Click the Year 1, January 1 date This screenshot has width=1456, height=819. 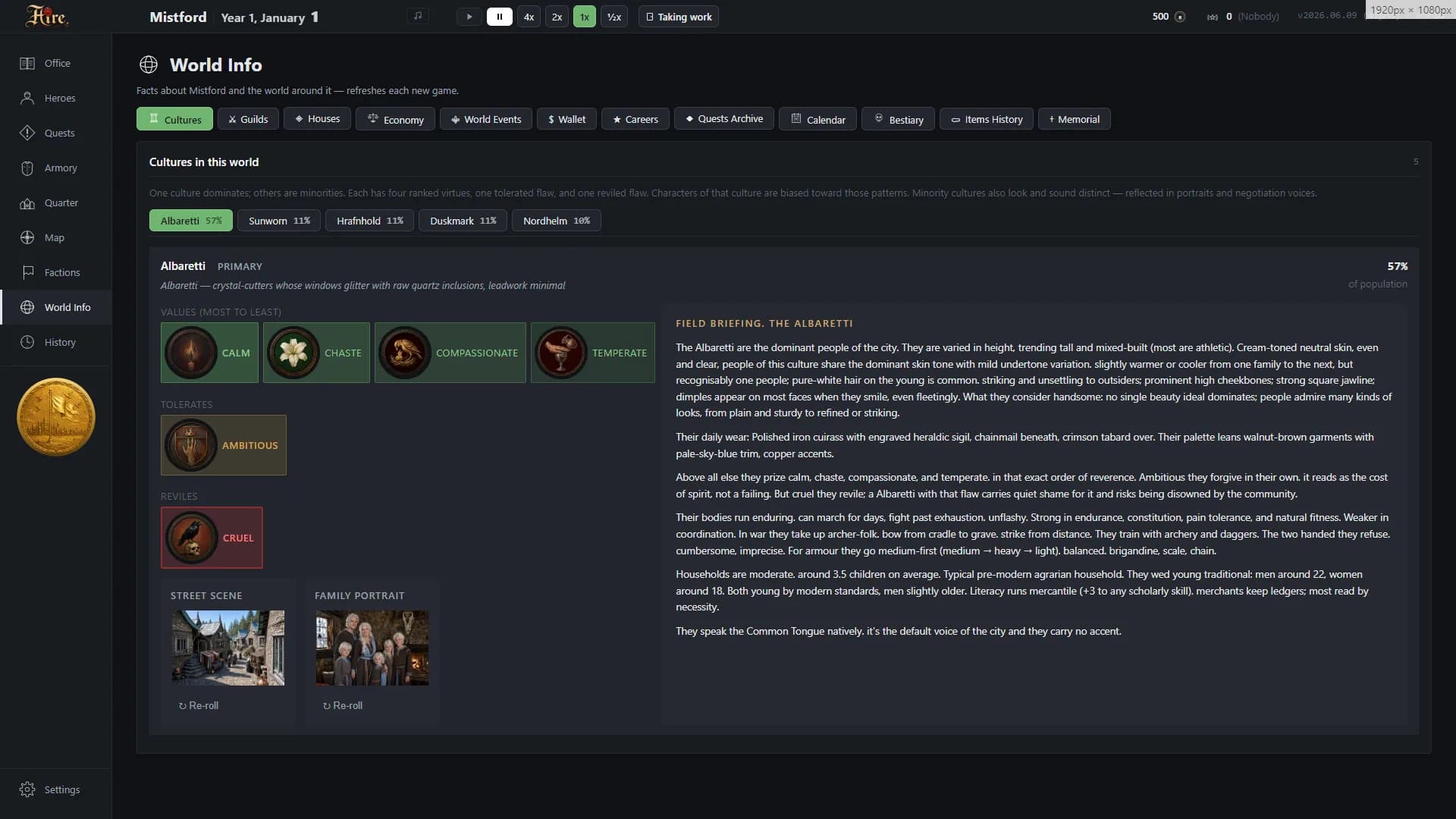270,17
